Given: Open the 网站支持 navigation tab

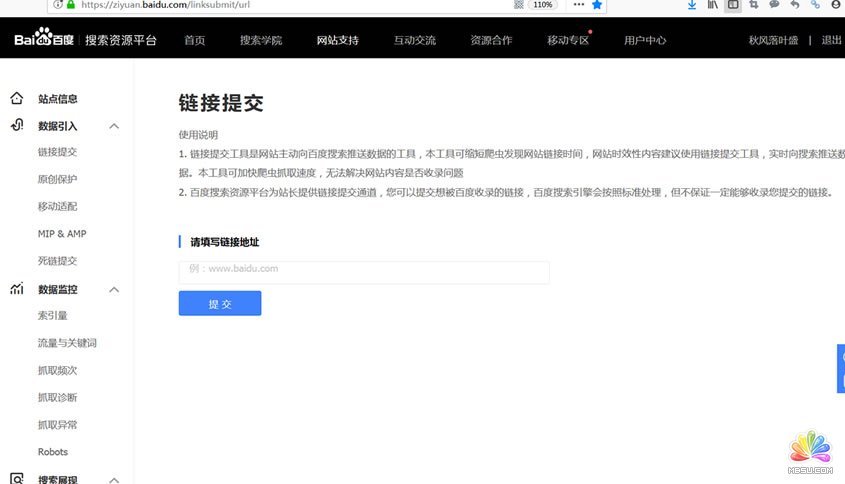Looking at the screenshot, I should (x=337, y=41).
